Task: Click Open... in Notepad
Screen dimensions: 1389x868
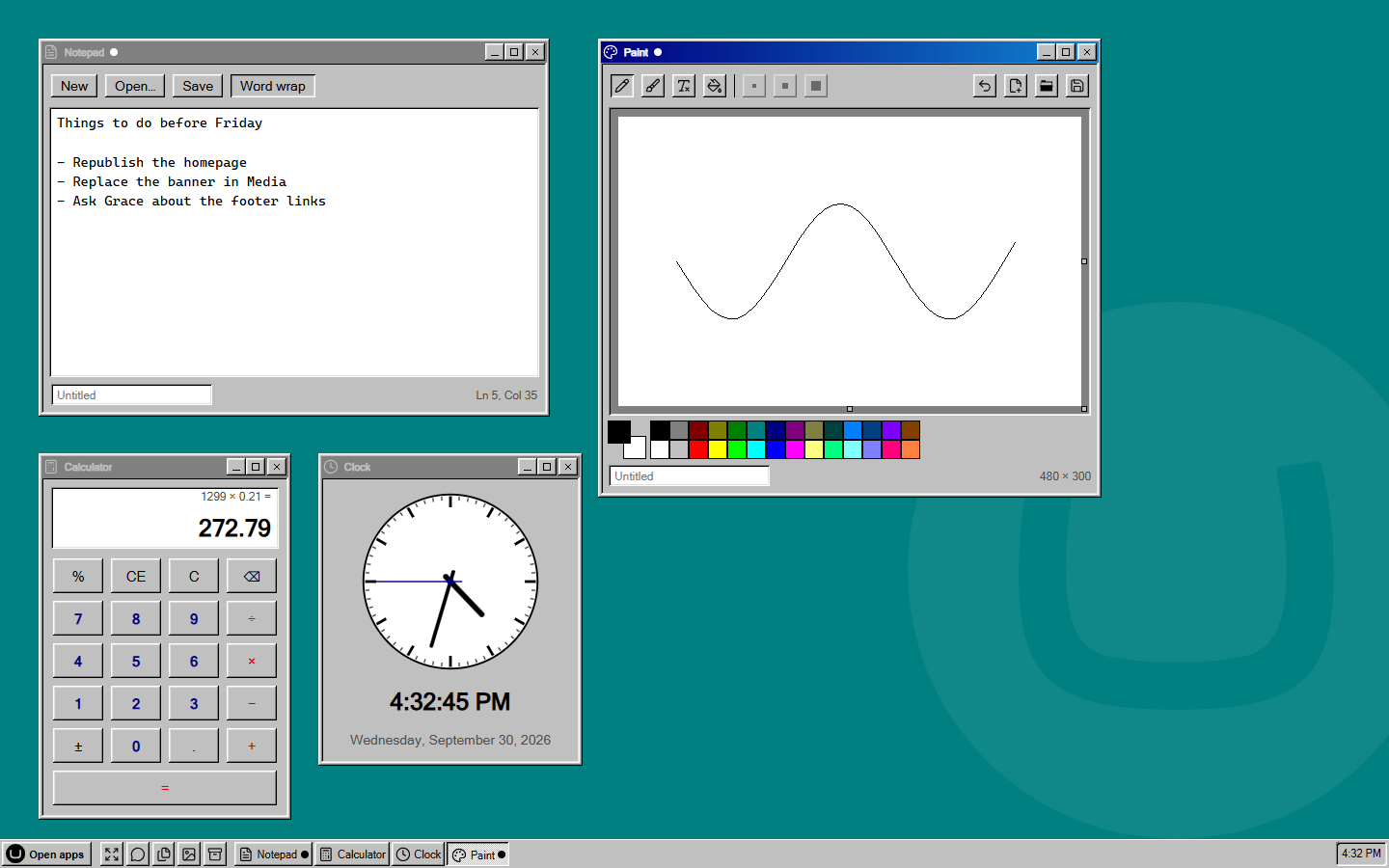Action: click(x=135, y=86)
